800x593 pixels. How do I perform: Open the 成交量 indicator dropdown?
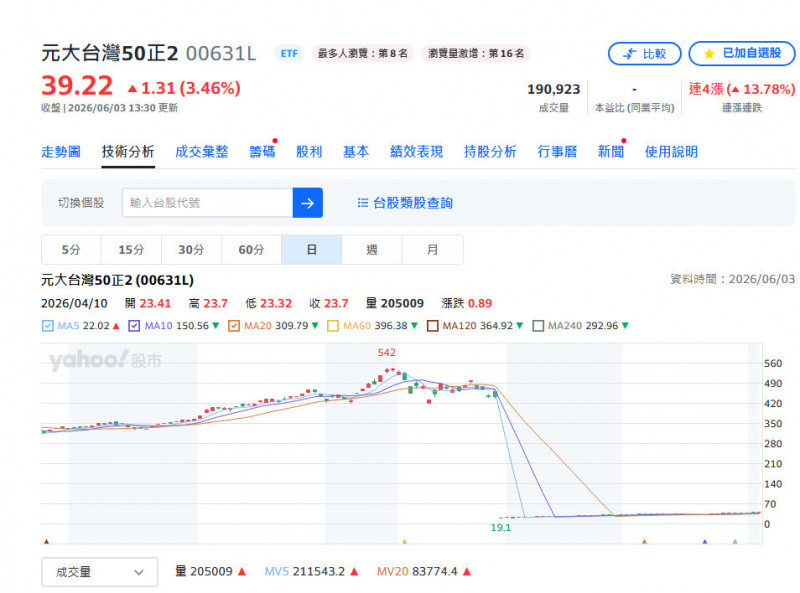coord(99,572)
